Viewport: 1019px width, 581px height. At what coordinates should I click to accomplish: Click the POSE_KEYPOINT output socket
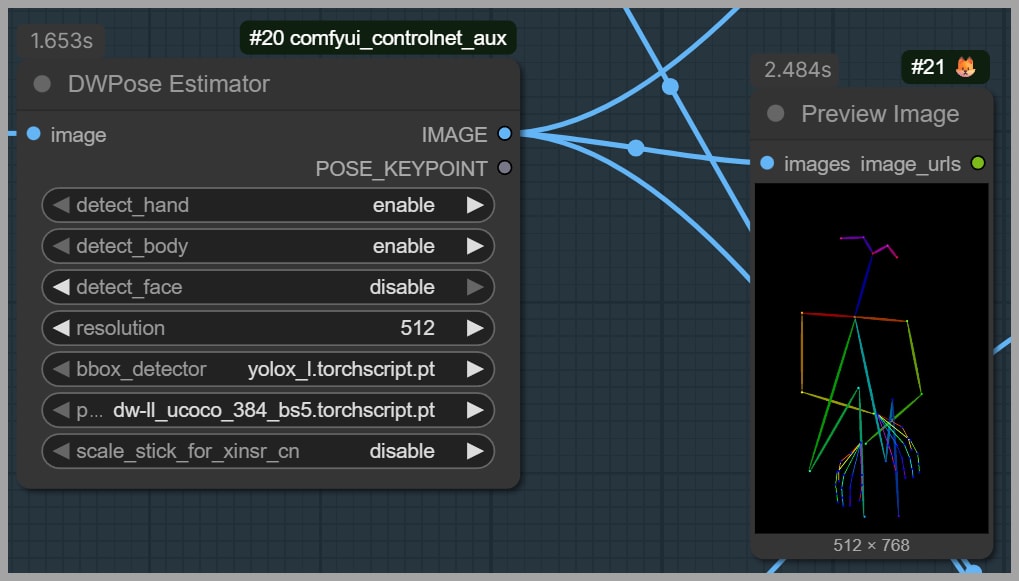coord(504,168)
